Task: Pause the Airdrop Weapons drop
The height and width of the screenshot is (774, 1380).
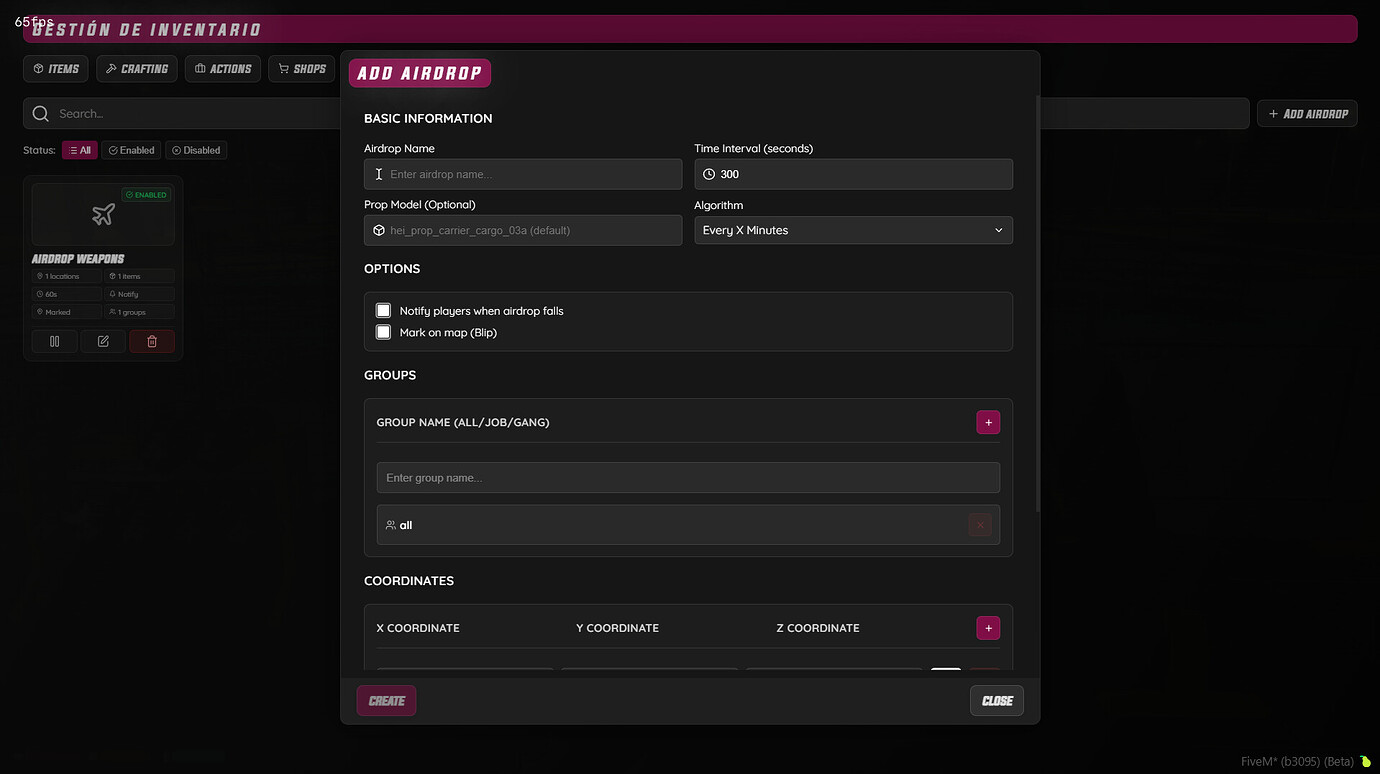Action: [x=53, y=341]
